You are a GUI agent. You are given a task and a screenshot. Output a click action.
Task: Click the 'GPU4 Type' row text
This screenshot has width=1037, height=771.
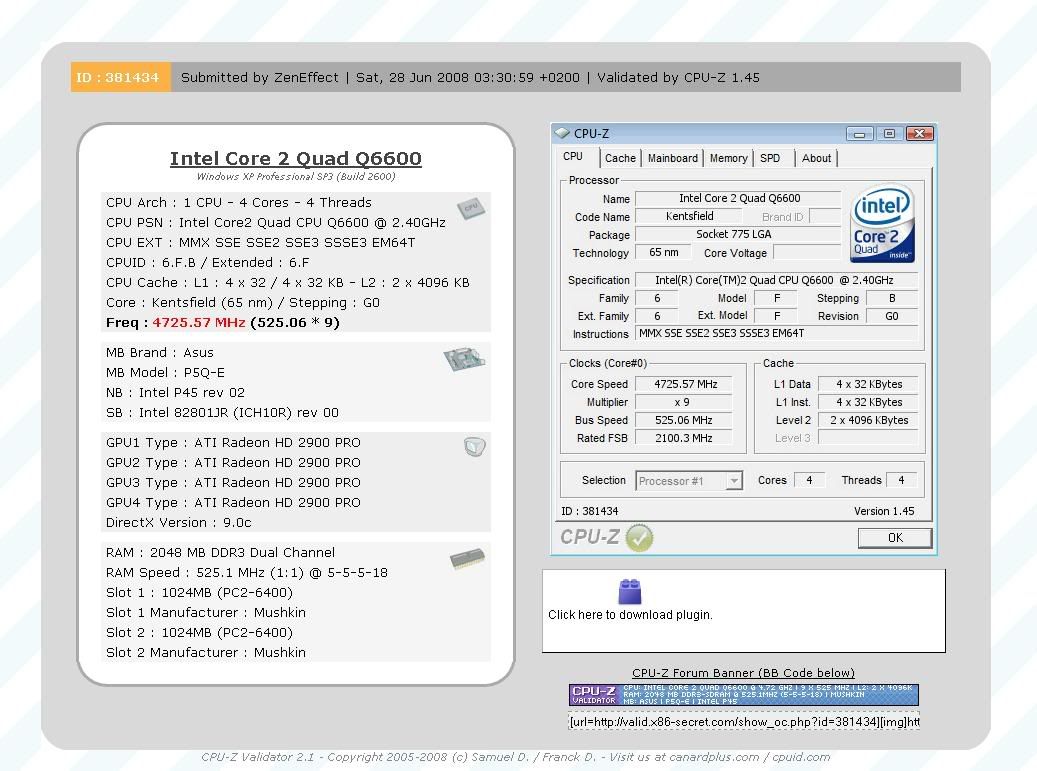233,503
